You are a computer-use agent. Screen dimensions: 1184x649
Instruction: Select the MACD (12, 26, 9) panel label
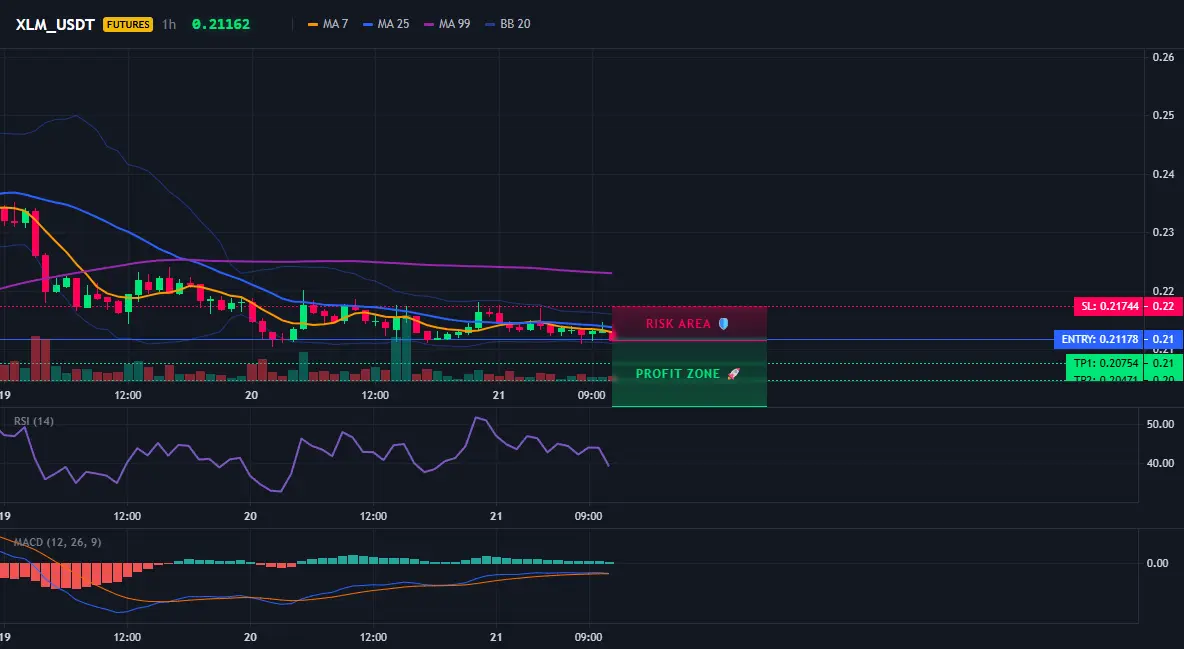(57, 542)
